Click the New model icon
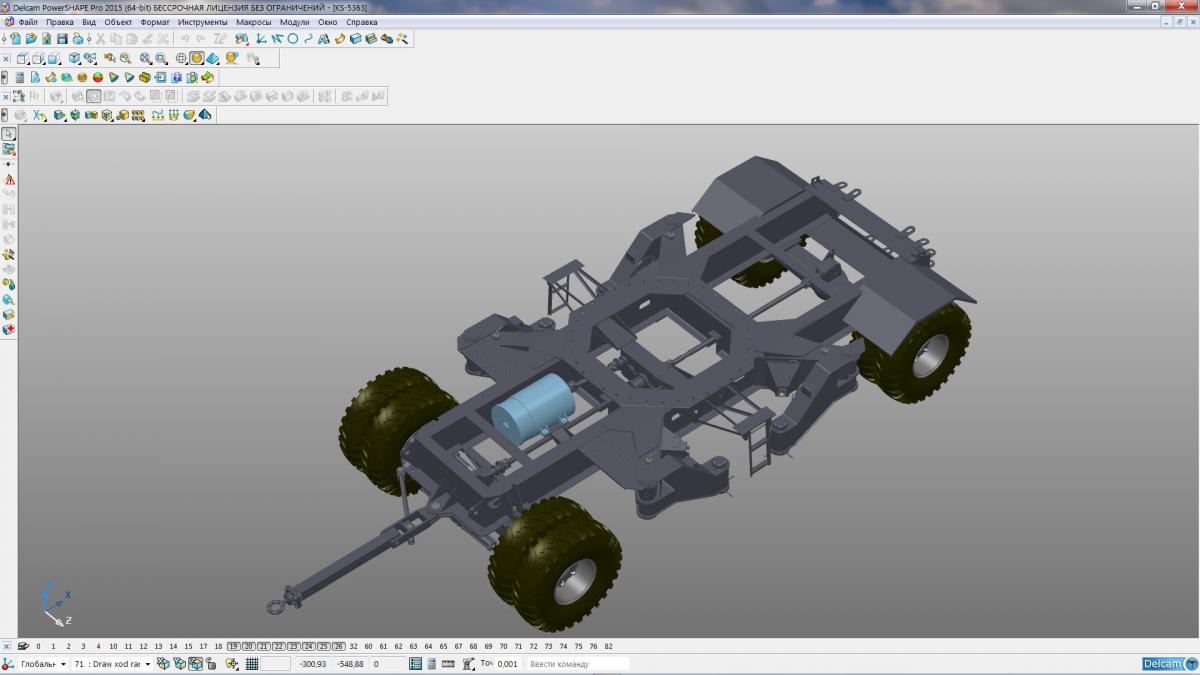The width and height of the screenshot is (1200, 675). coord(16,38)
